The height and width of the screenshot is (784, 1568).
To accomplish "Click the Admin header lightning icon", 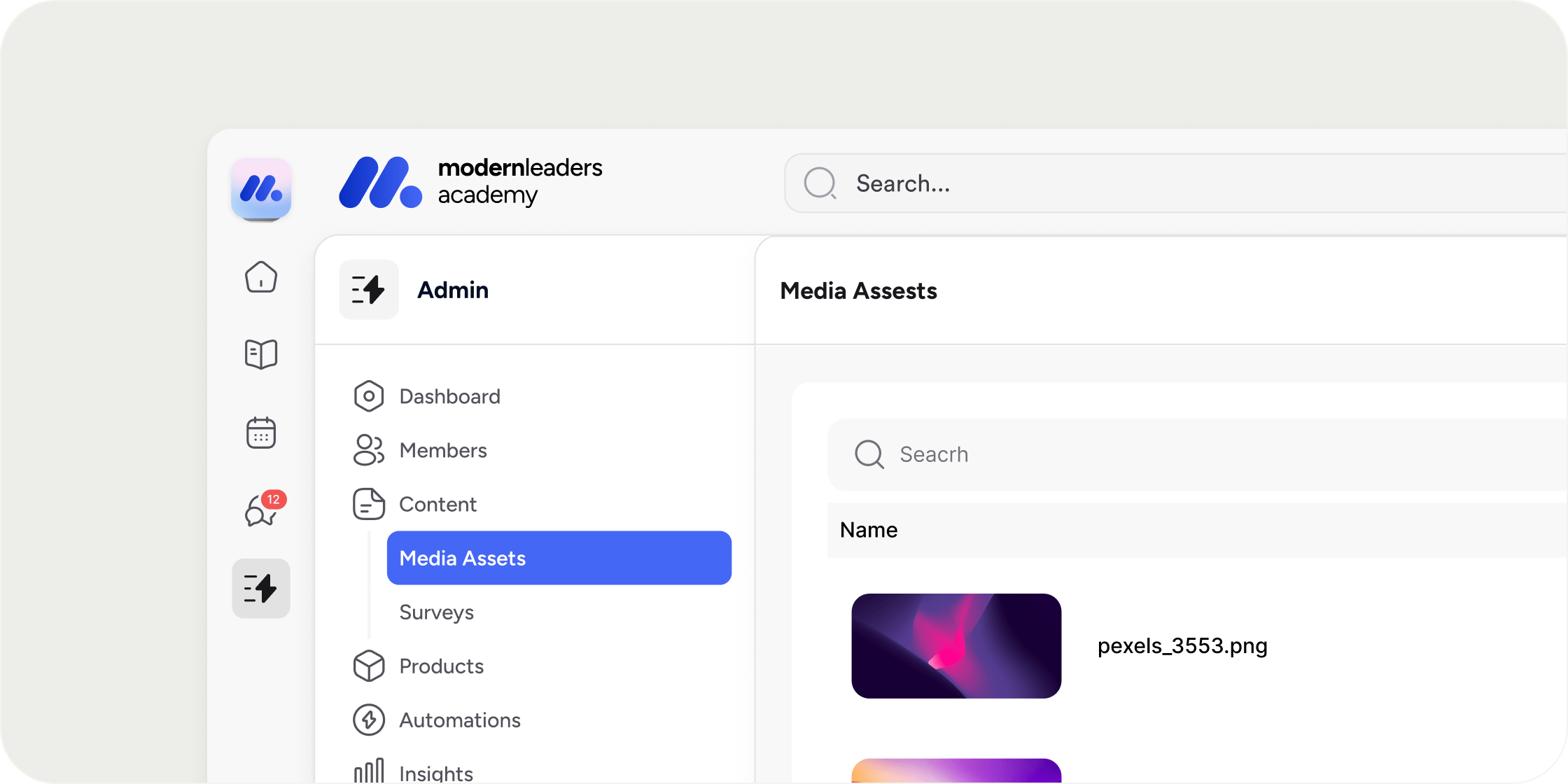I will (369, 290).
